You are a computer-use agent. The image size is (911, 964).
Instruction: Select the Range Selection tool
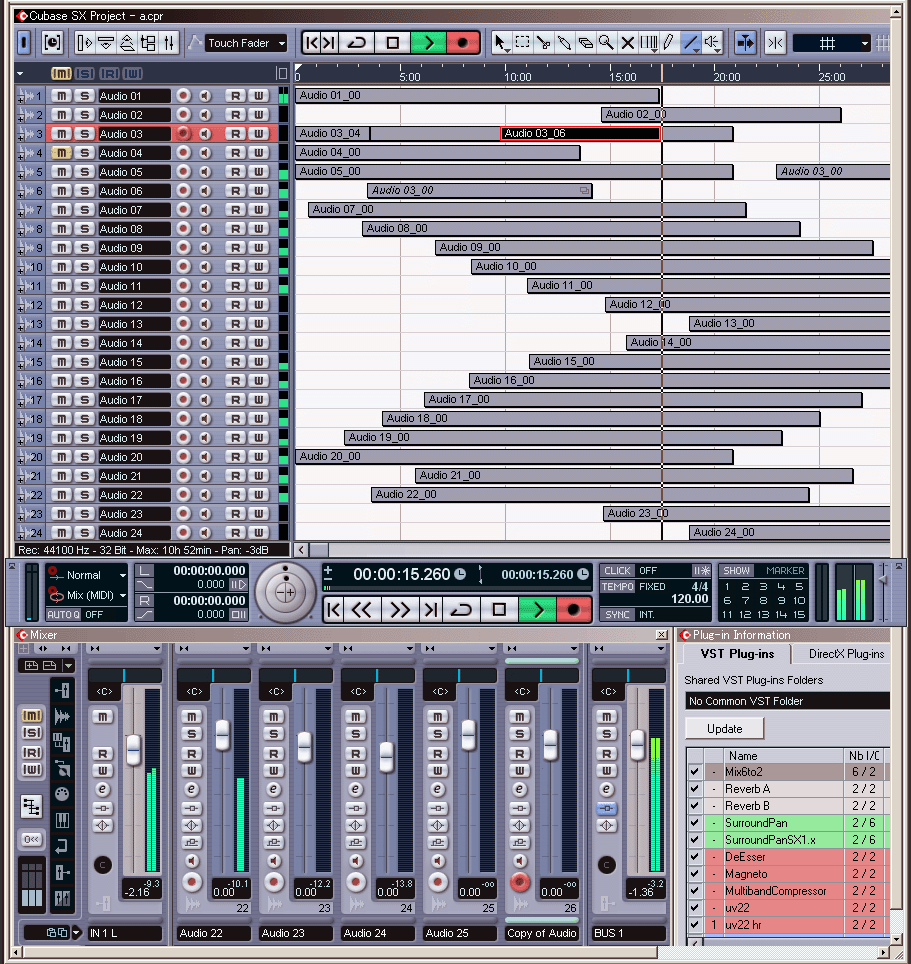[523, 43]
